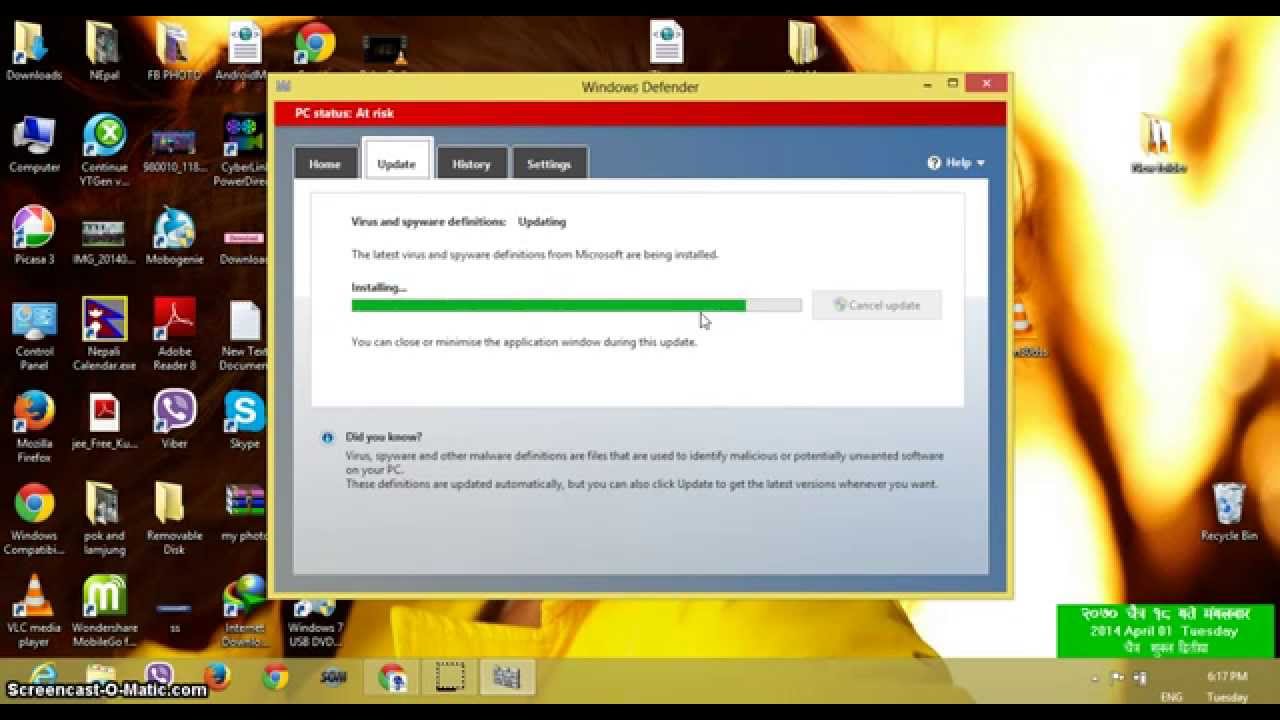Open the Home tab in Windows Defender
Viewport: 1280px width, 720px height.
[325, 164]
